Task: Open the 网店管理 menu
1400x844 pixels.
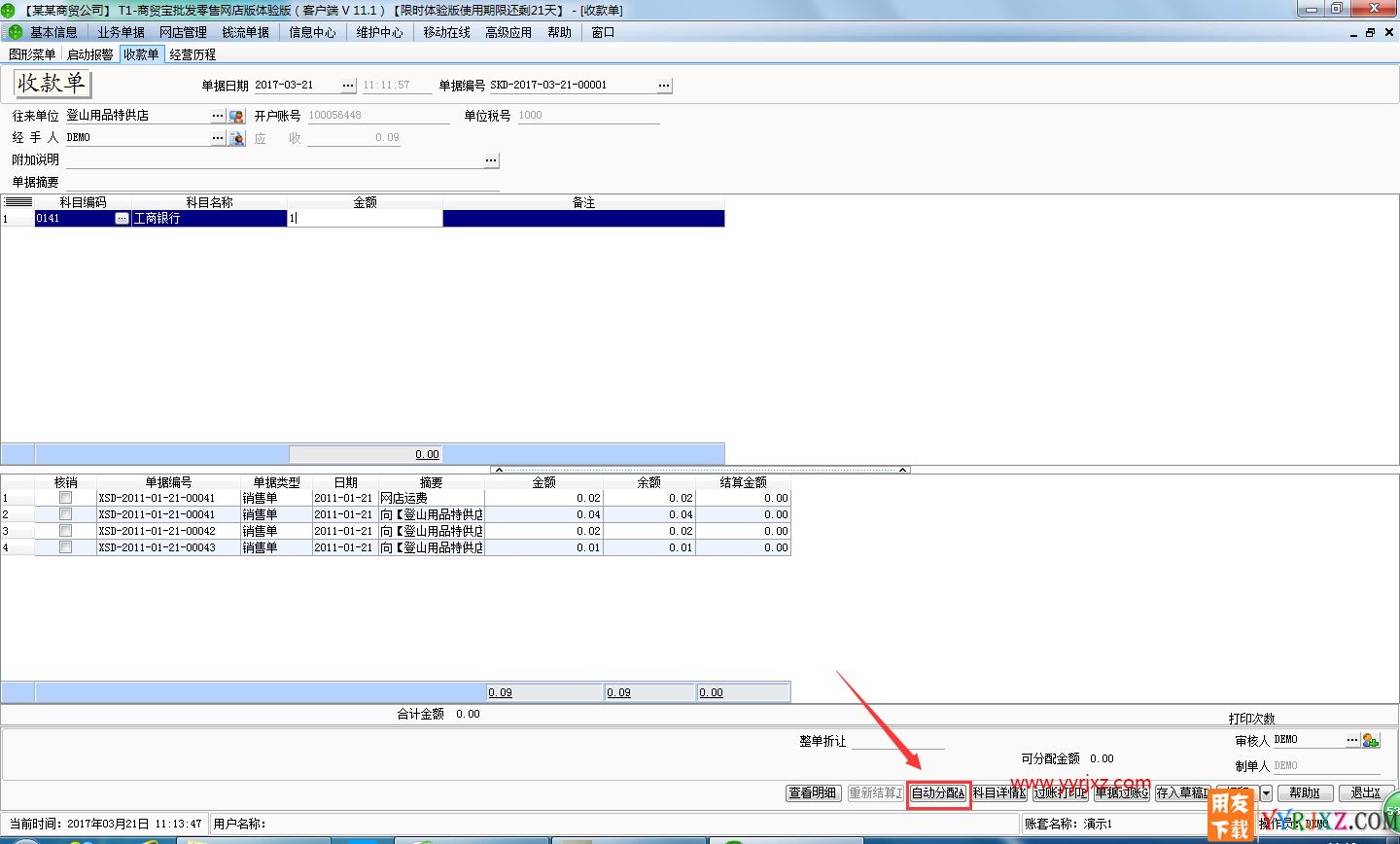Action: tap(183, 32)
